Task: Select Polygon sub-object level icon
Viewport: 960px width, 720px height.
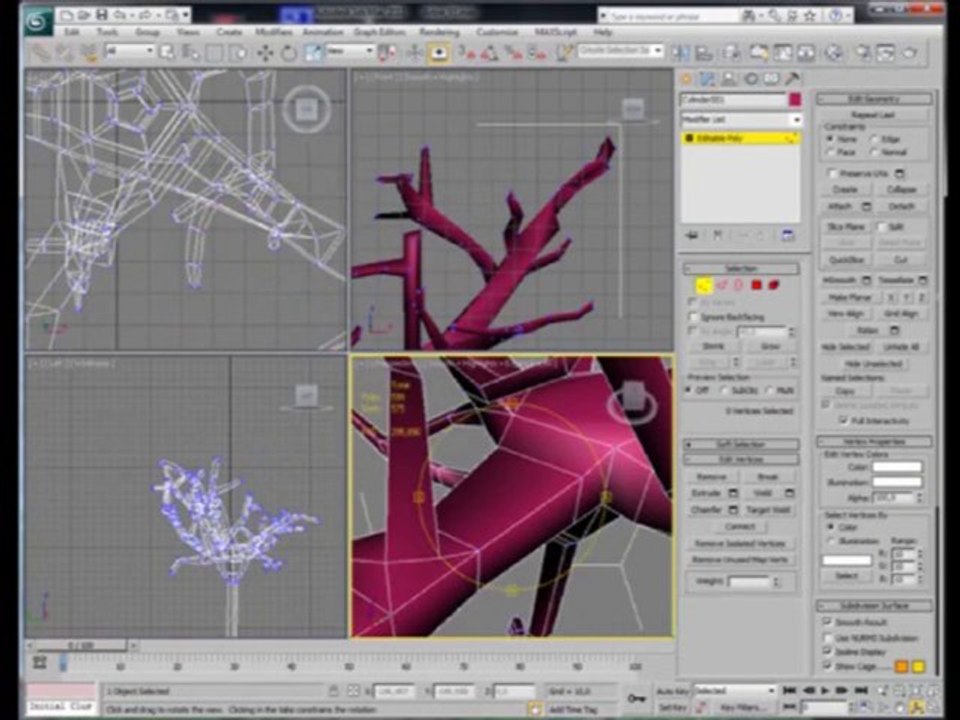Action: click(x=757, y=285)
